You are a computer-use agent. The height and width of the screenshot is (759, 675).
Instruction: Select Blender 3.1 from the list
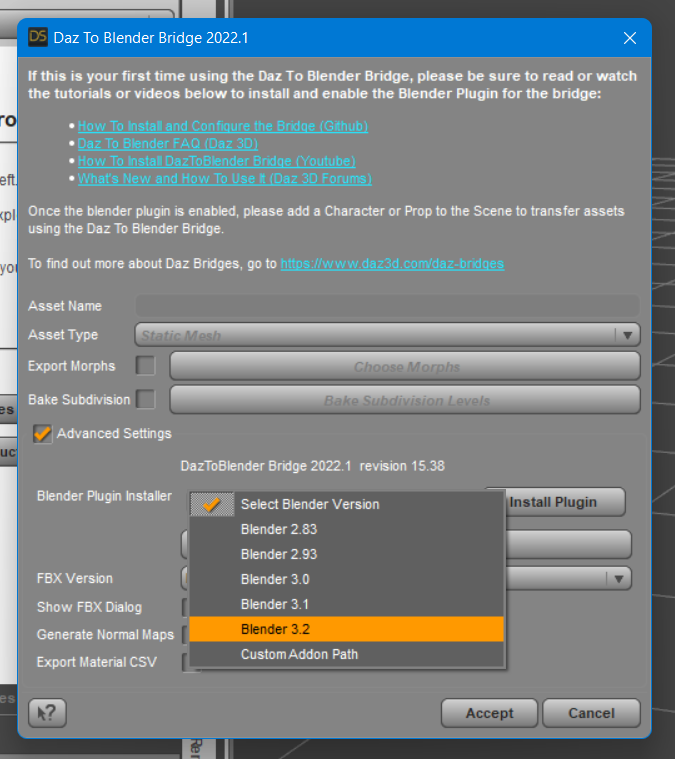(346, 605)
